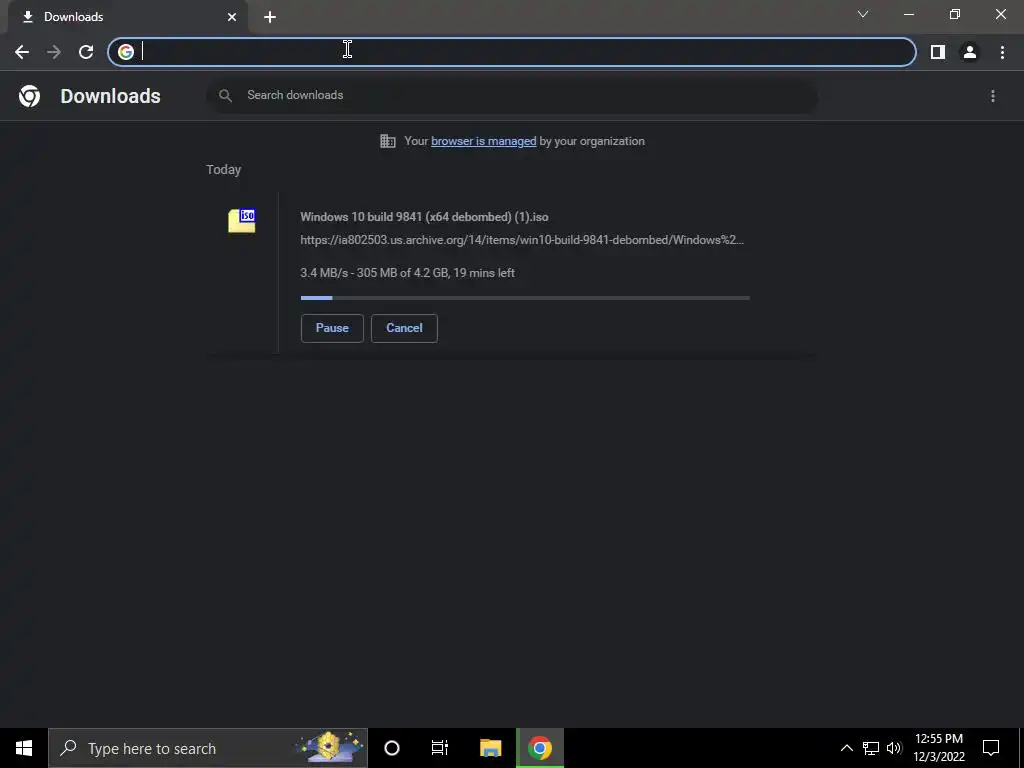This screenshot has width=1024, height=768.
Task: Reload the page with the refresh icon
Action: coord(86,52)
